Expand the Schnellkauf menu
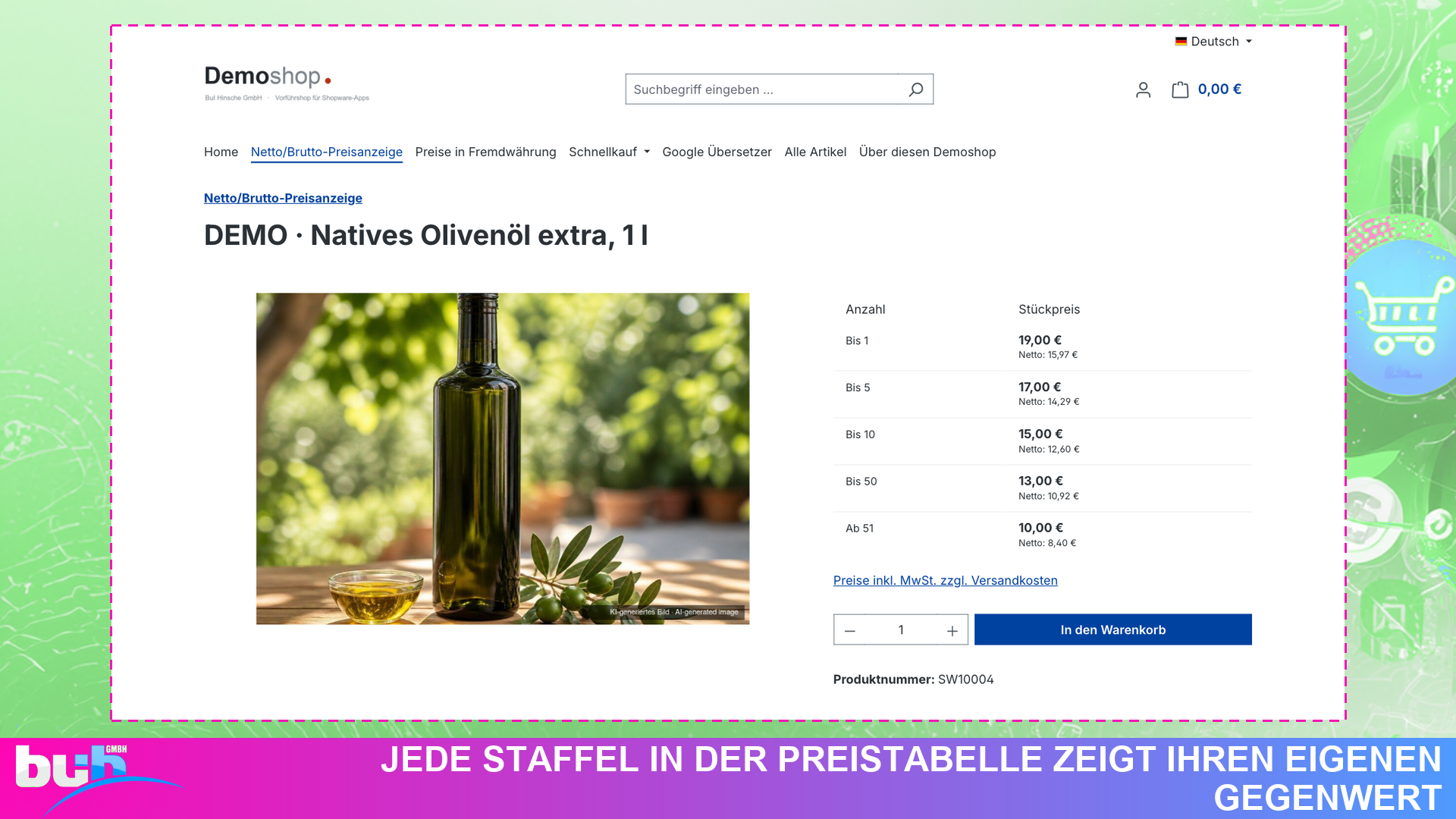 pos(609,152)
